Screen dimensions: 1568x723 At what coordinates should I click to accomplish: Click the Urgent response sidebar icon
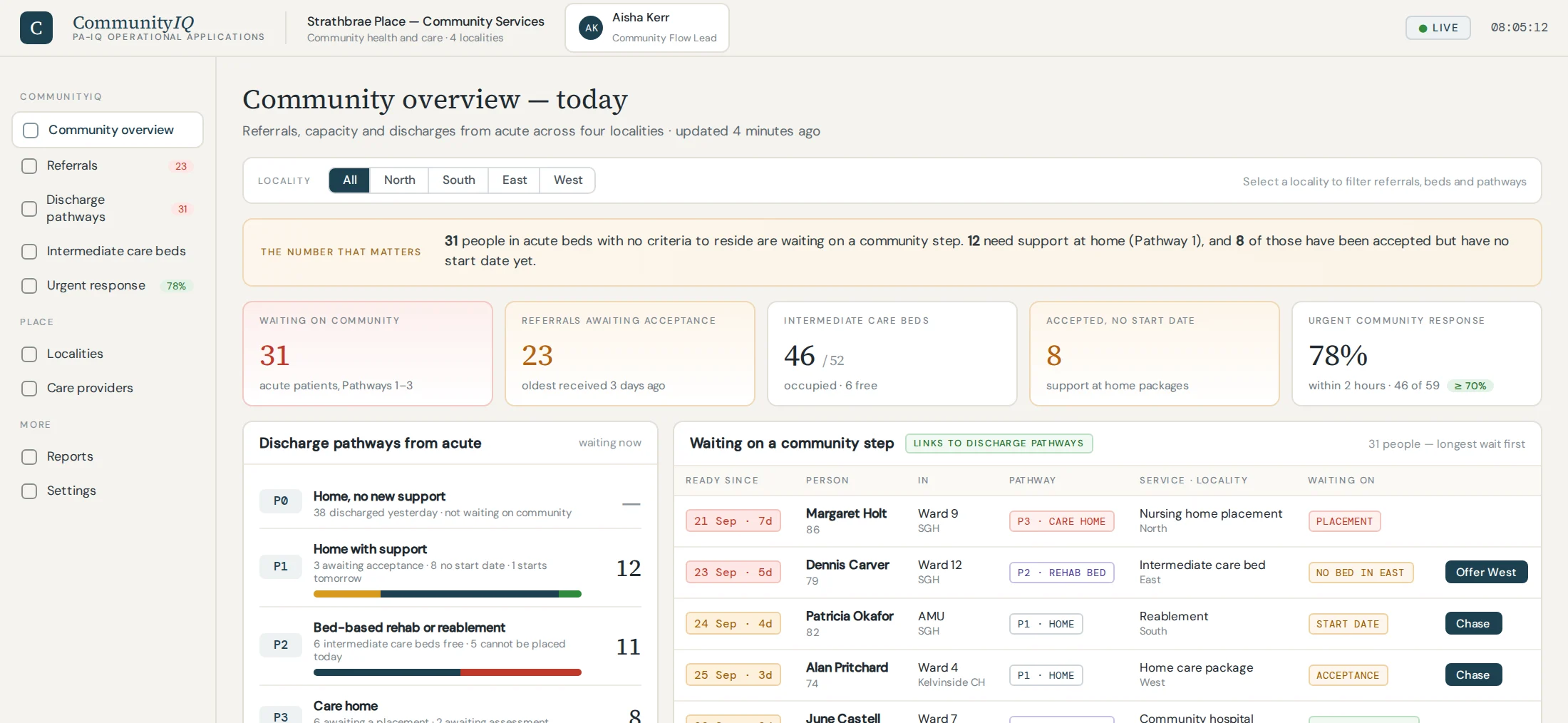(x=29, y=286)
